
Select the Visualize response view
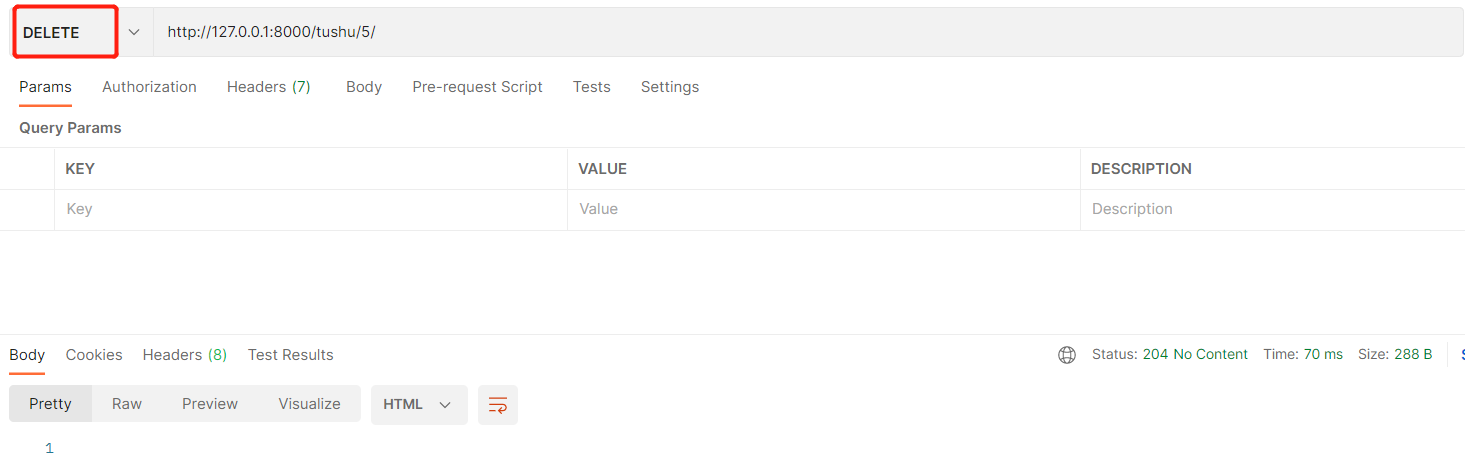click(x=309, y=404)
